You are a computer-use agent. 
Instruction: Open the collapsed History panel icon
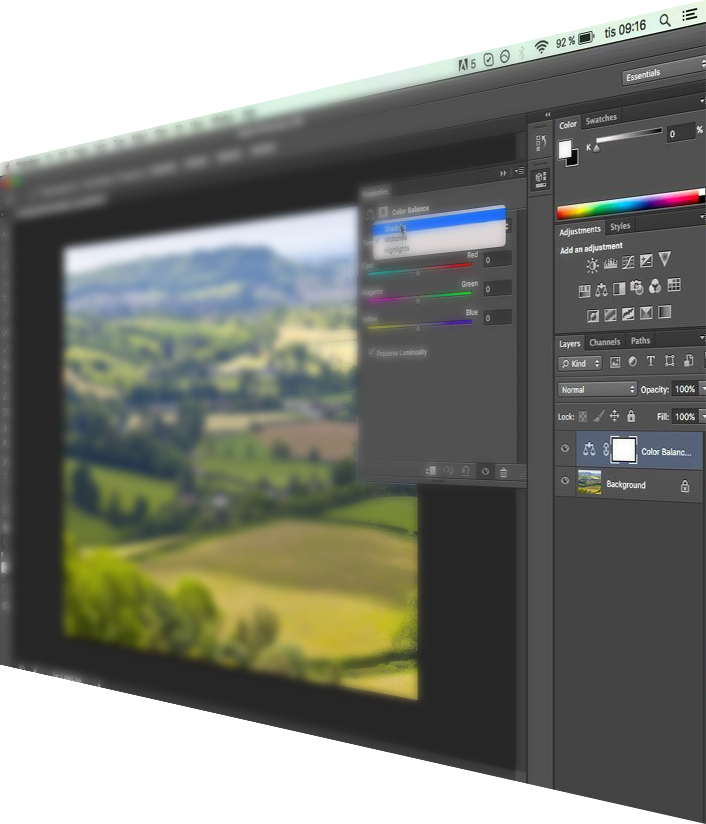click(541, 142)
